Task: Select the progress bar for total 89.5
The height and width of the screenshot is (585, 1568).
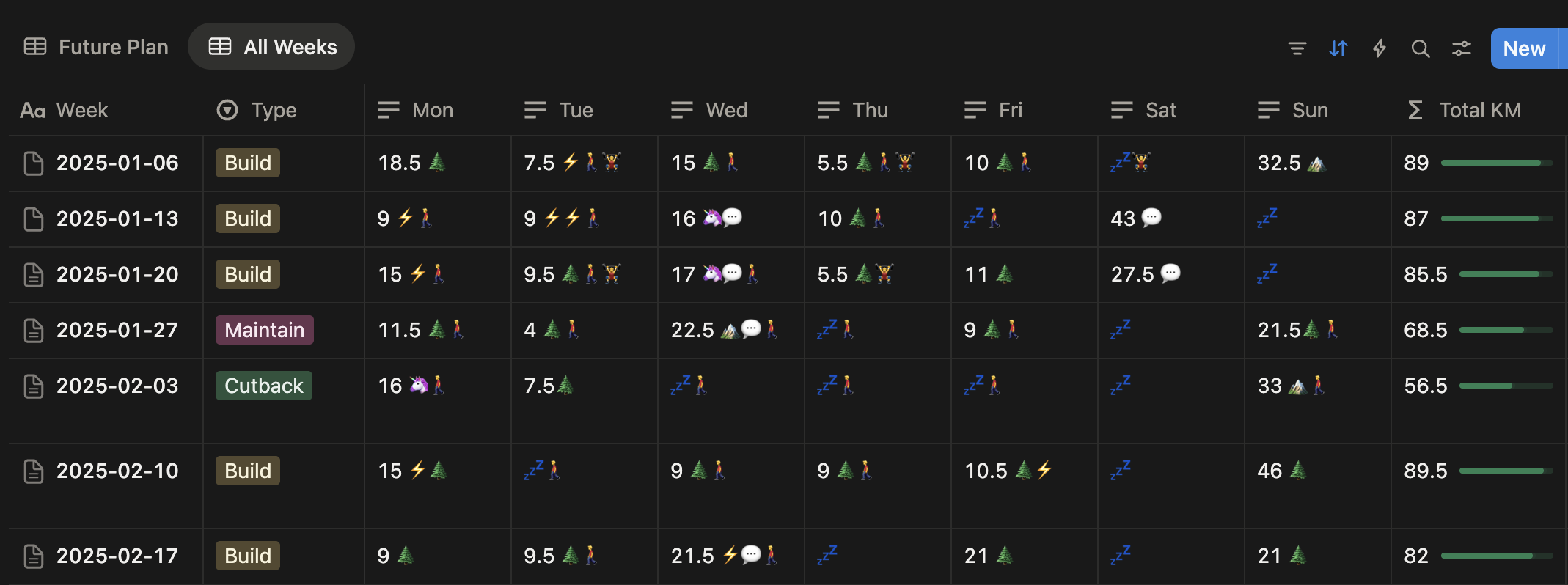Action: coord(1506,471)
